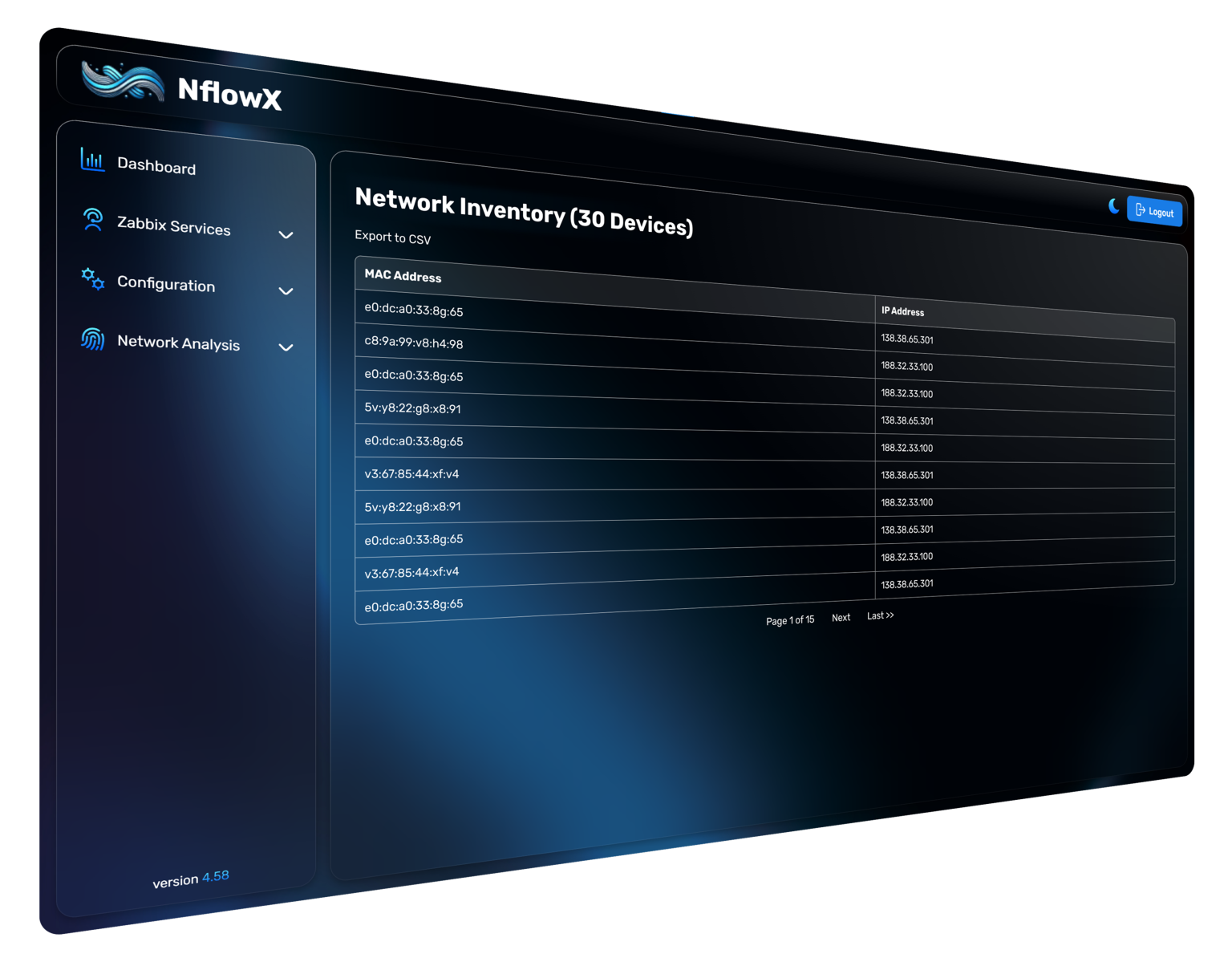This screenshot has height=962, width=1232.
Task: Jump to the Last page
Action: click(880, 615)
